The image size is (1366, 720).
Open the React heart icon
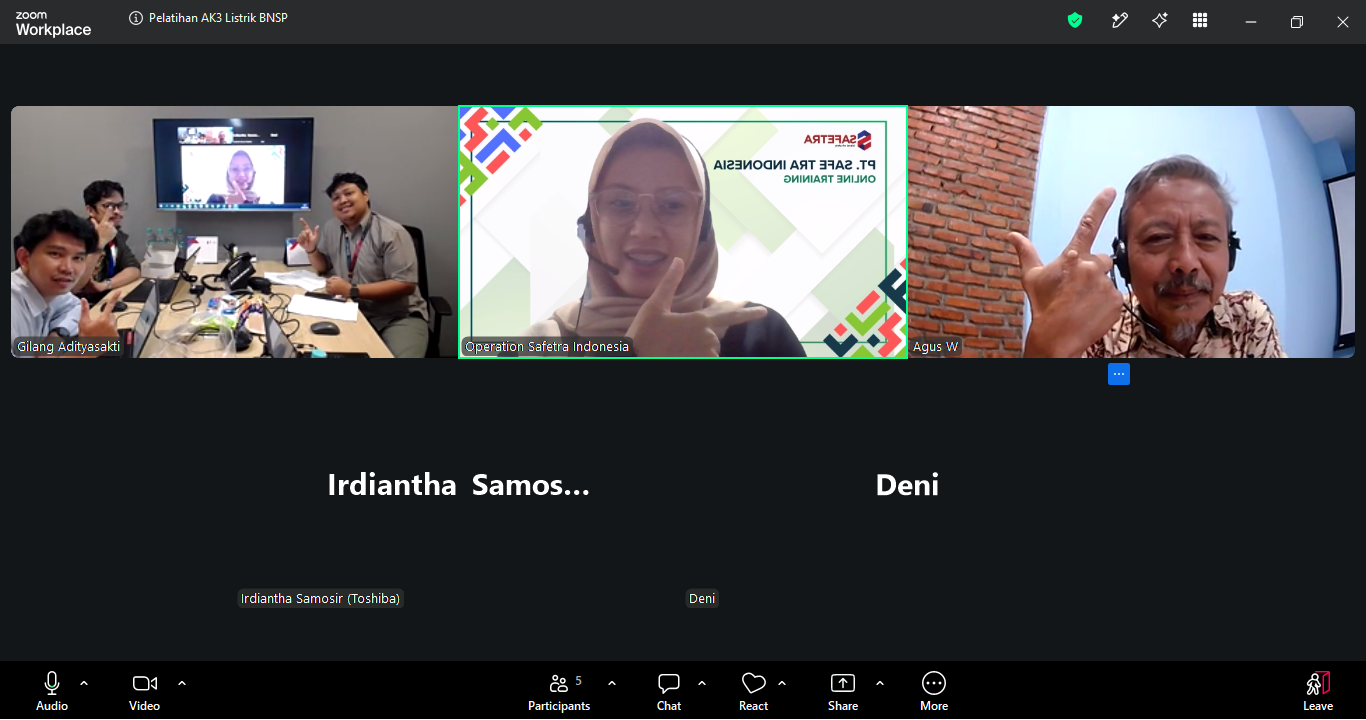753,691
